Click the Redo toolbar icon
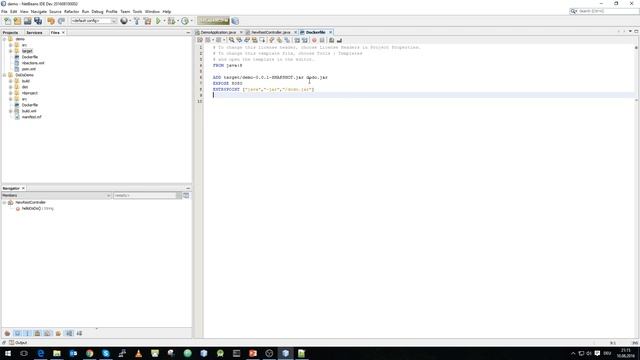This screenshot has width=640, height=360. tap(61, 21)
